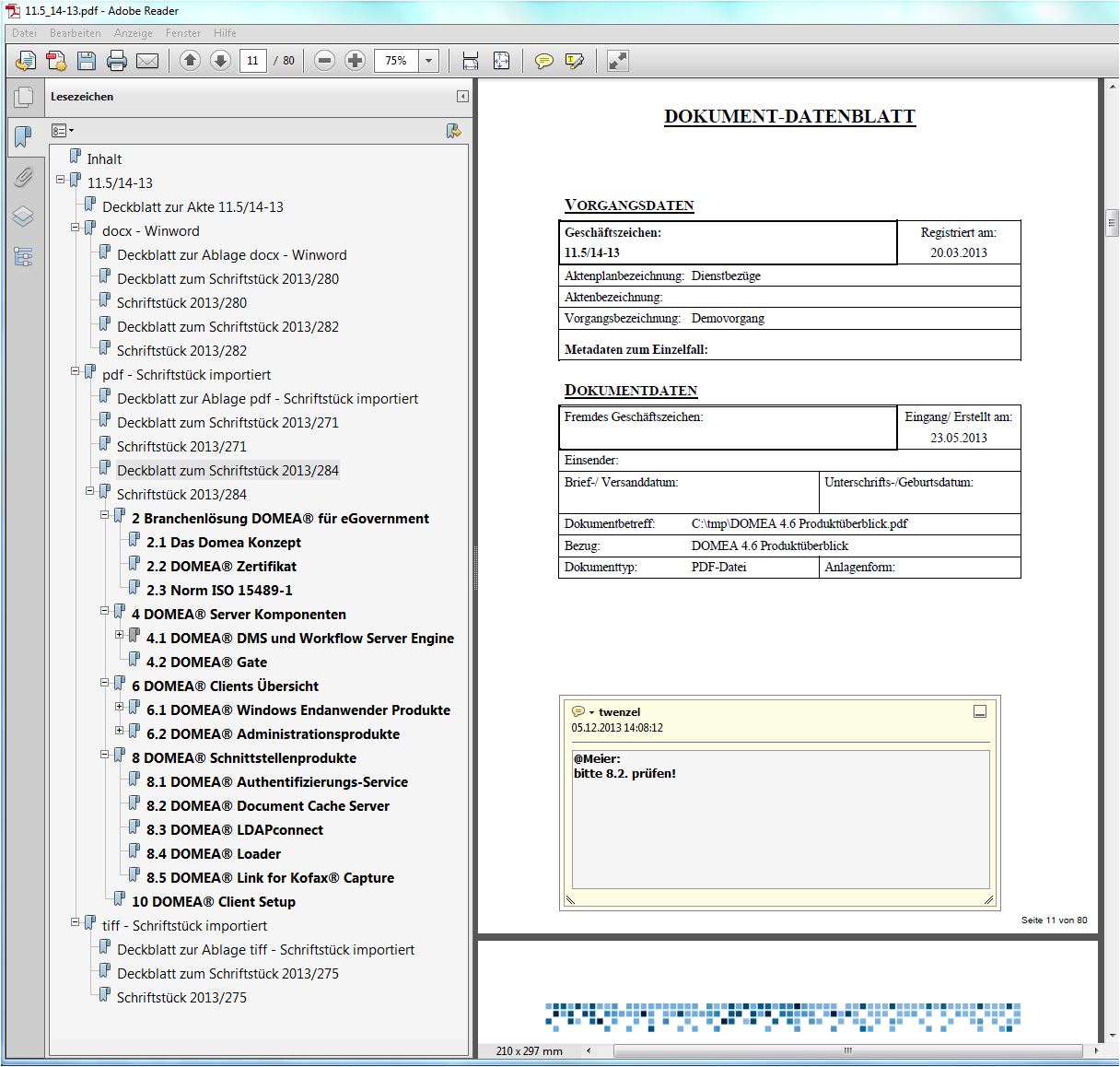
Task: Click the email envelope icon
Action: pyautogui.click(x=147, y=62)
